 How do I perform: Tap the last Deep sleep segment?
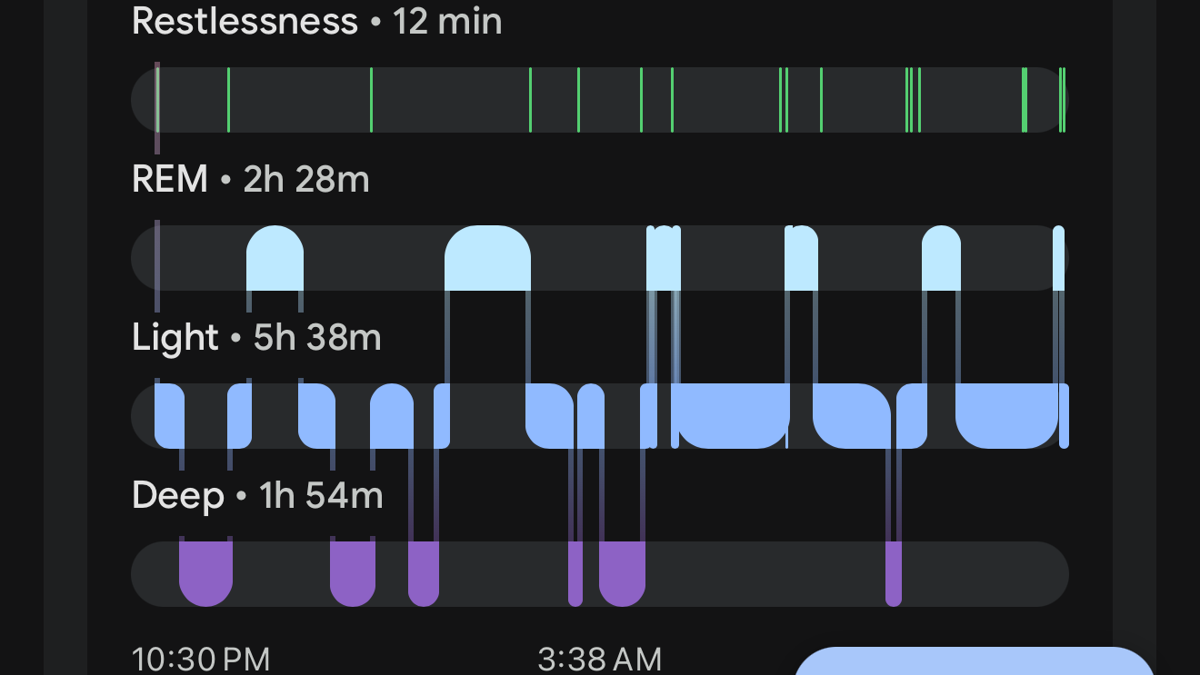[894, 573]
